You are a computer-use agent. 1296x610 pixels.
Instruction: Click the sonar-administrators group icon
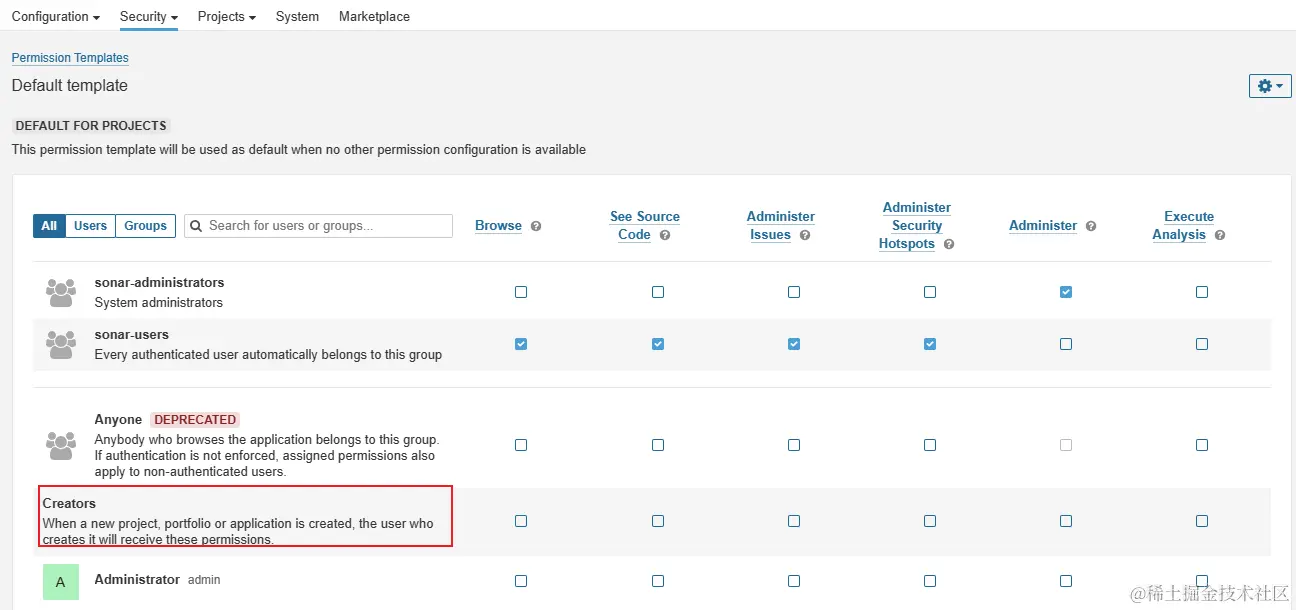tap(61, 292)
